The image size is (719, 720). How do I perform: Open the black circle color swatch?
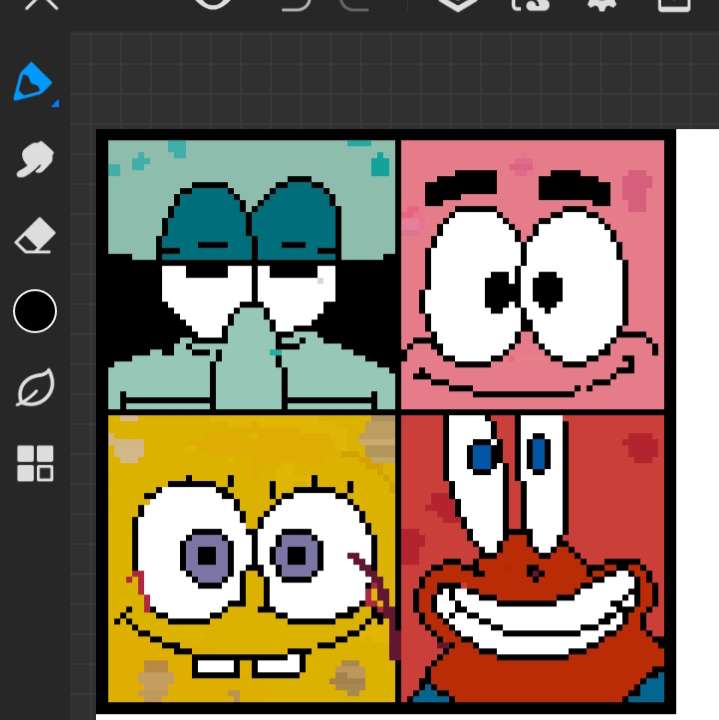(x=35, y=312)
